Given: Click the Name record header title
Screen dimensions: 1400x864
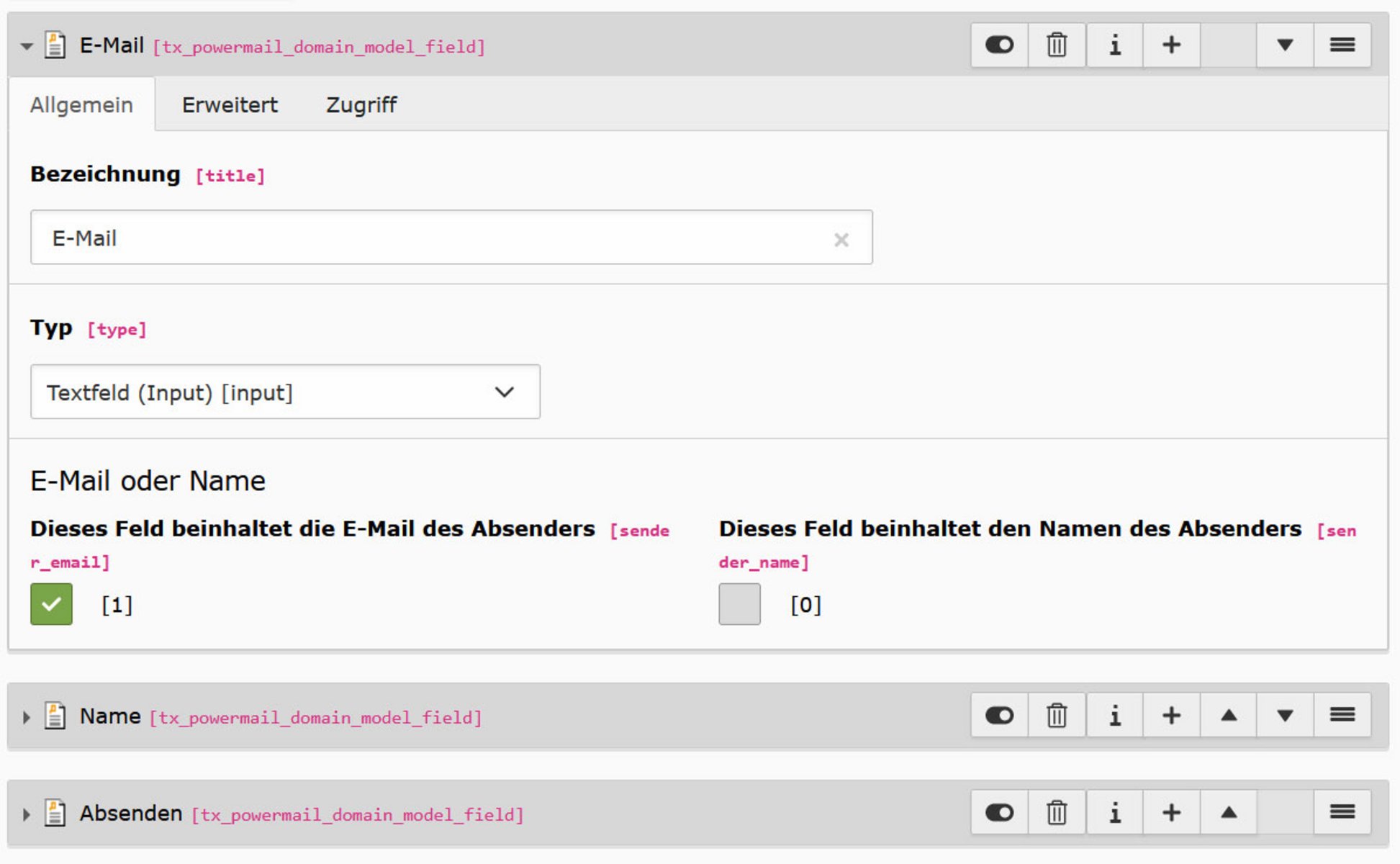Looking at the screenshot, I should pos(110,716).
